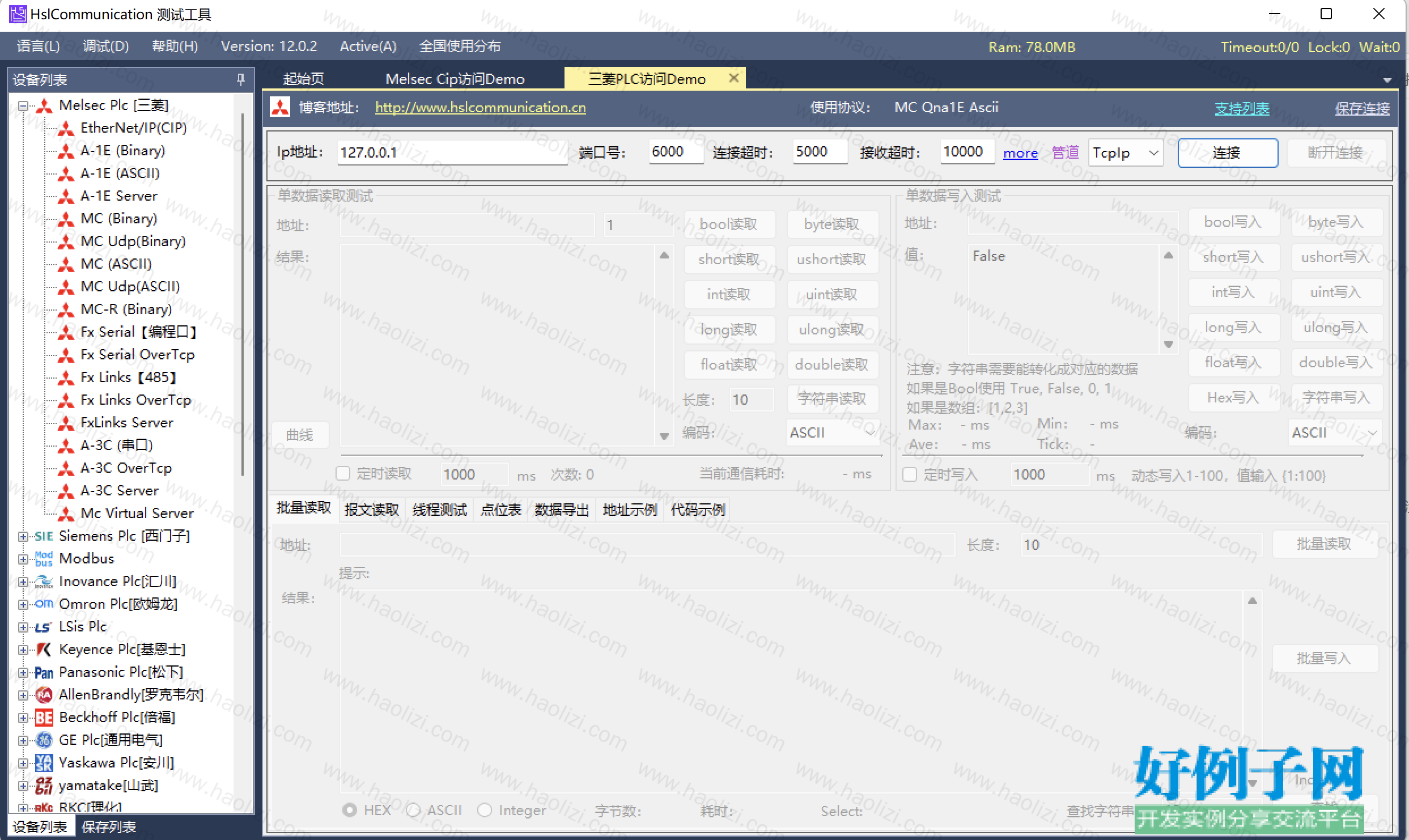This screenshot has width=1409, height=840.
Task: Click the Panasonic Plc logo icon
Action: click(x=44, y=673)
